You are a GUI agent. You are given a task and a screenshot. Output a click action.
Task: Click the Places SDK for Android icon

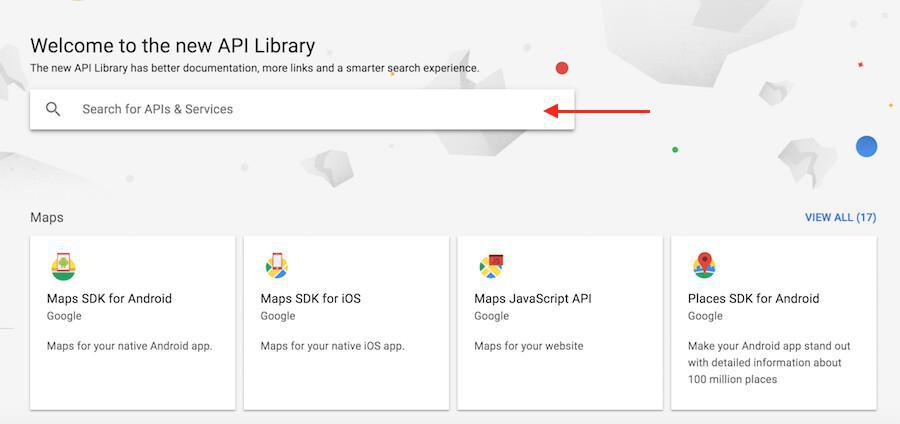click(704, 266)
